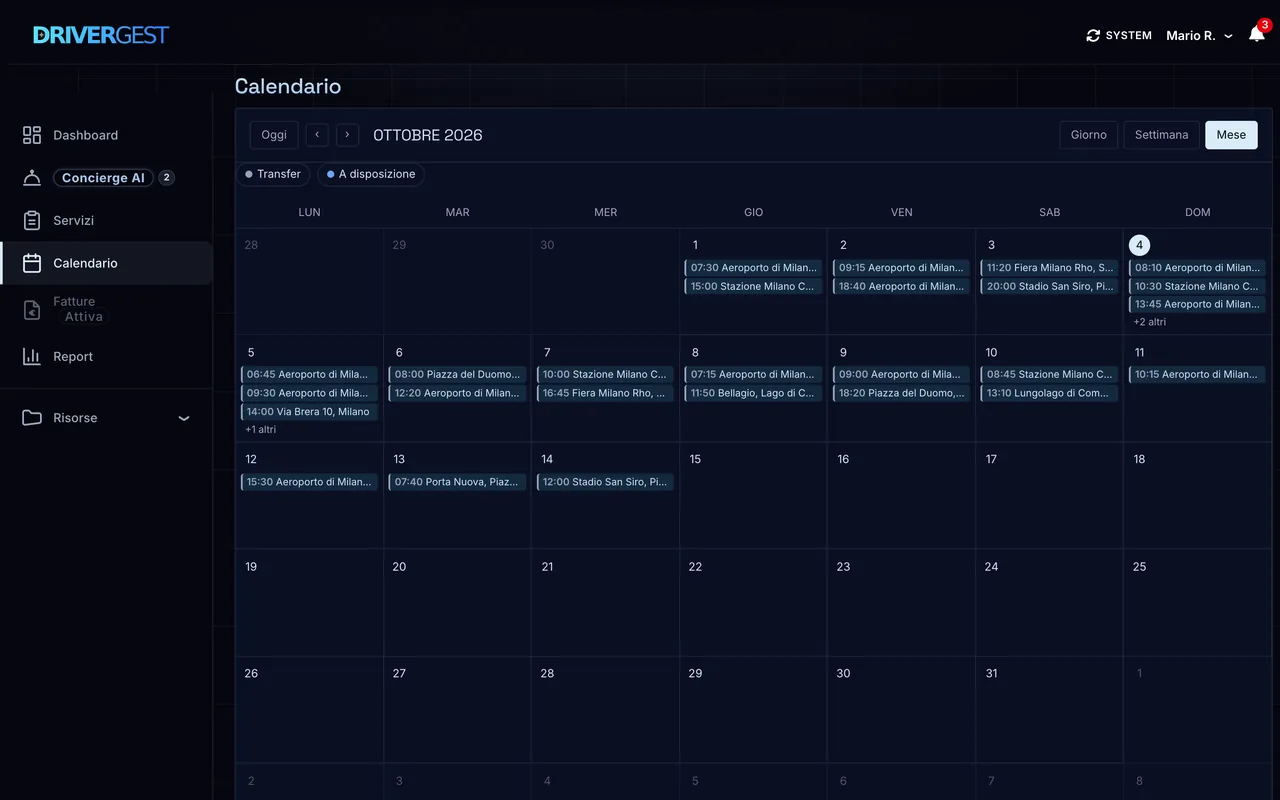Open the 20:00 Stadio San Siro event

[x=1049, y=286]
